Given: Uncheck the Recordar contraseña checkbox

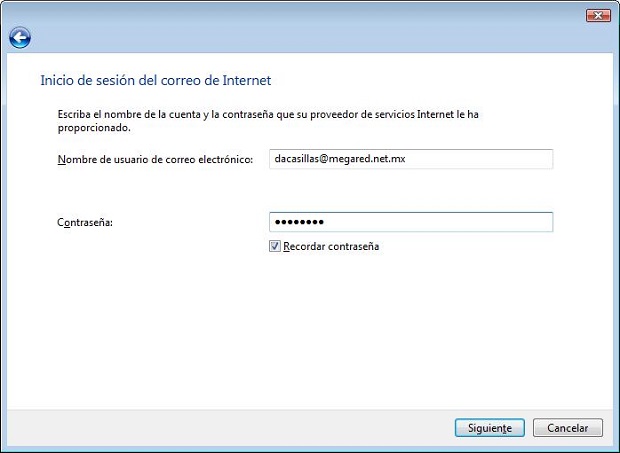Looking at the screenshot, I should tap(275, 246).
